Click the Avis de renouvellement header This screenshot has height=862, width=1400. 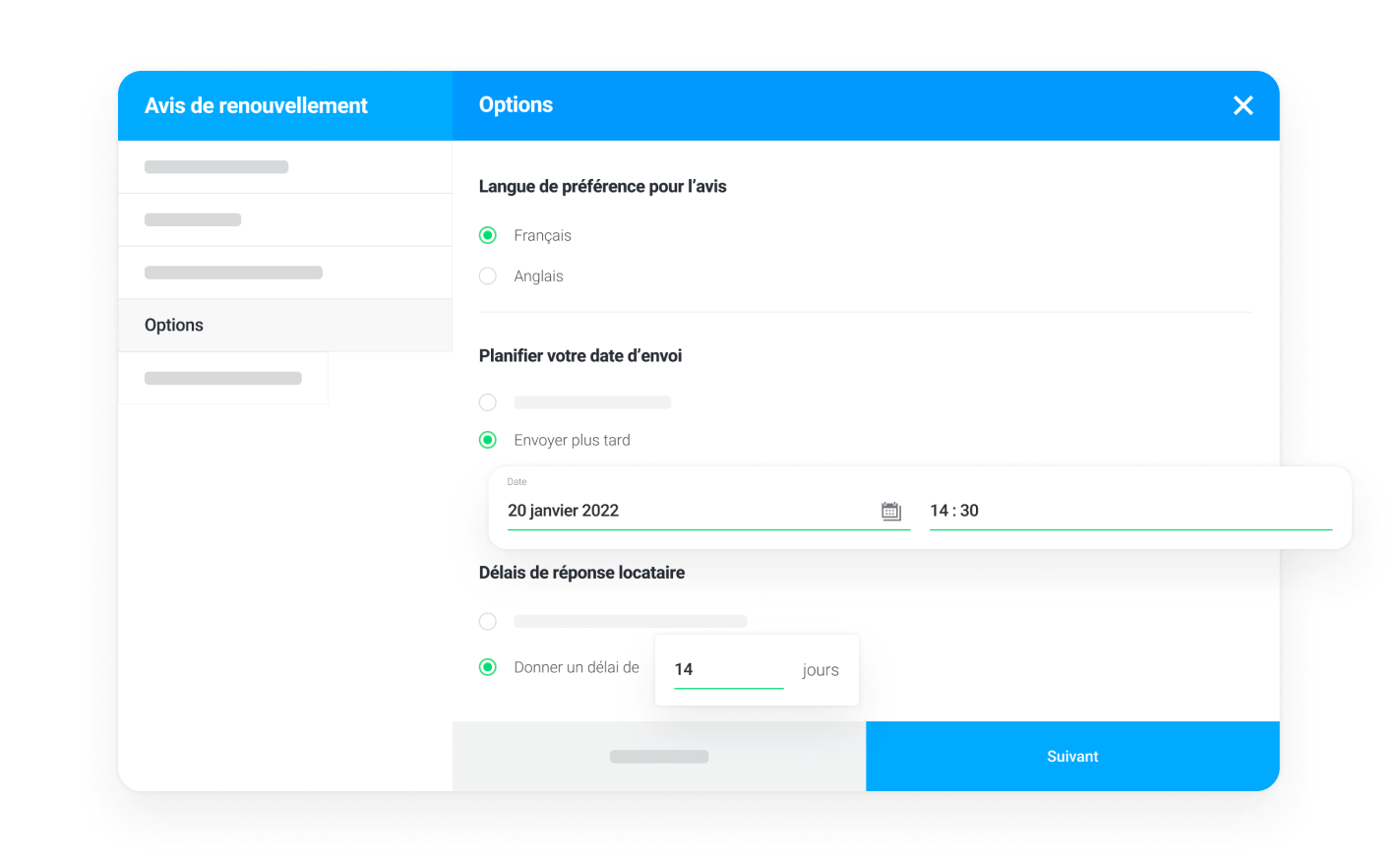coord(256,104)
